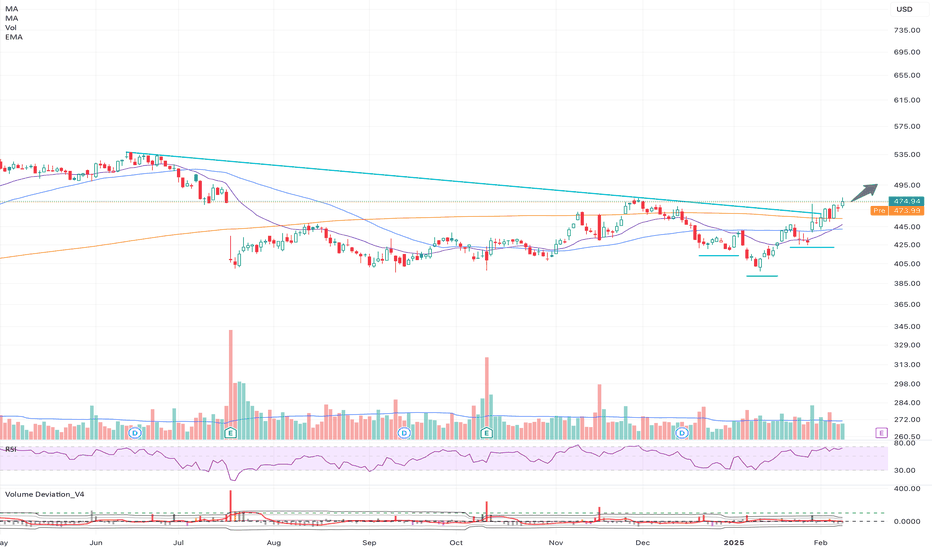Click the 0.0000 Volume Deviation axis value
The height and width of the screenshot is (550, 932).
907,521
